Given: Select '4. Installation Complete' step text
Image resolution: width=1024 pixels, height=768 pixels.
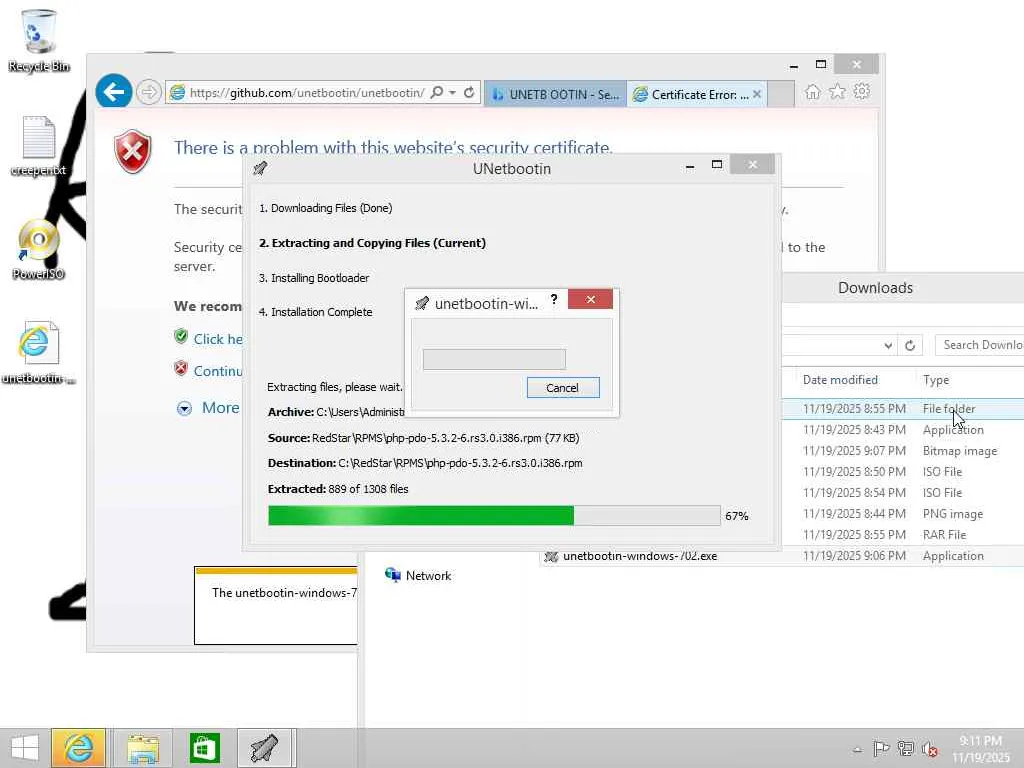Looking at the screenshot, I should [x=315, y=312].
